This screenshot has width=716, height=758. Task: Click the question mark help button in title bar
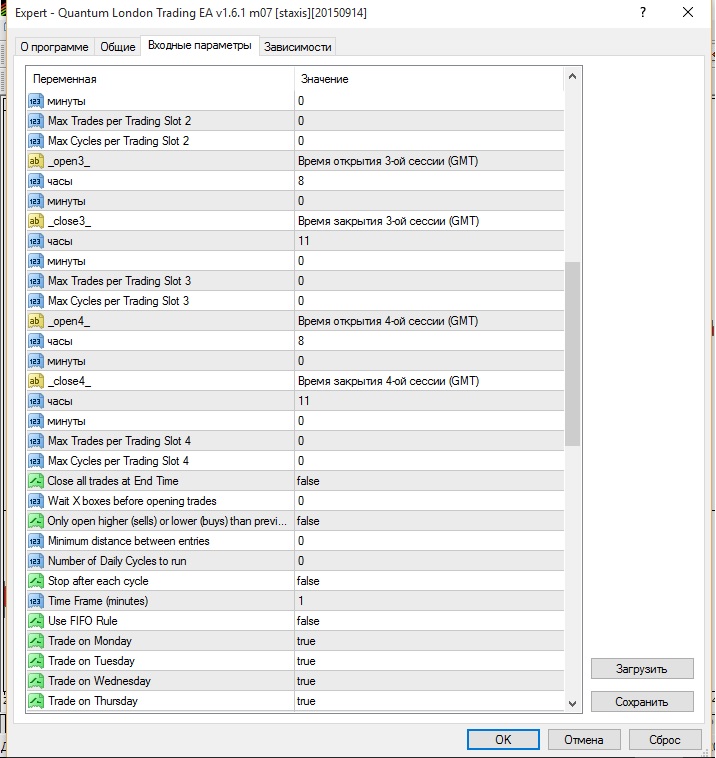tap(643, 13)
